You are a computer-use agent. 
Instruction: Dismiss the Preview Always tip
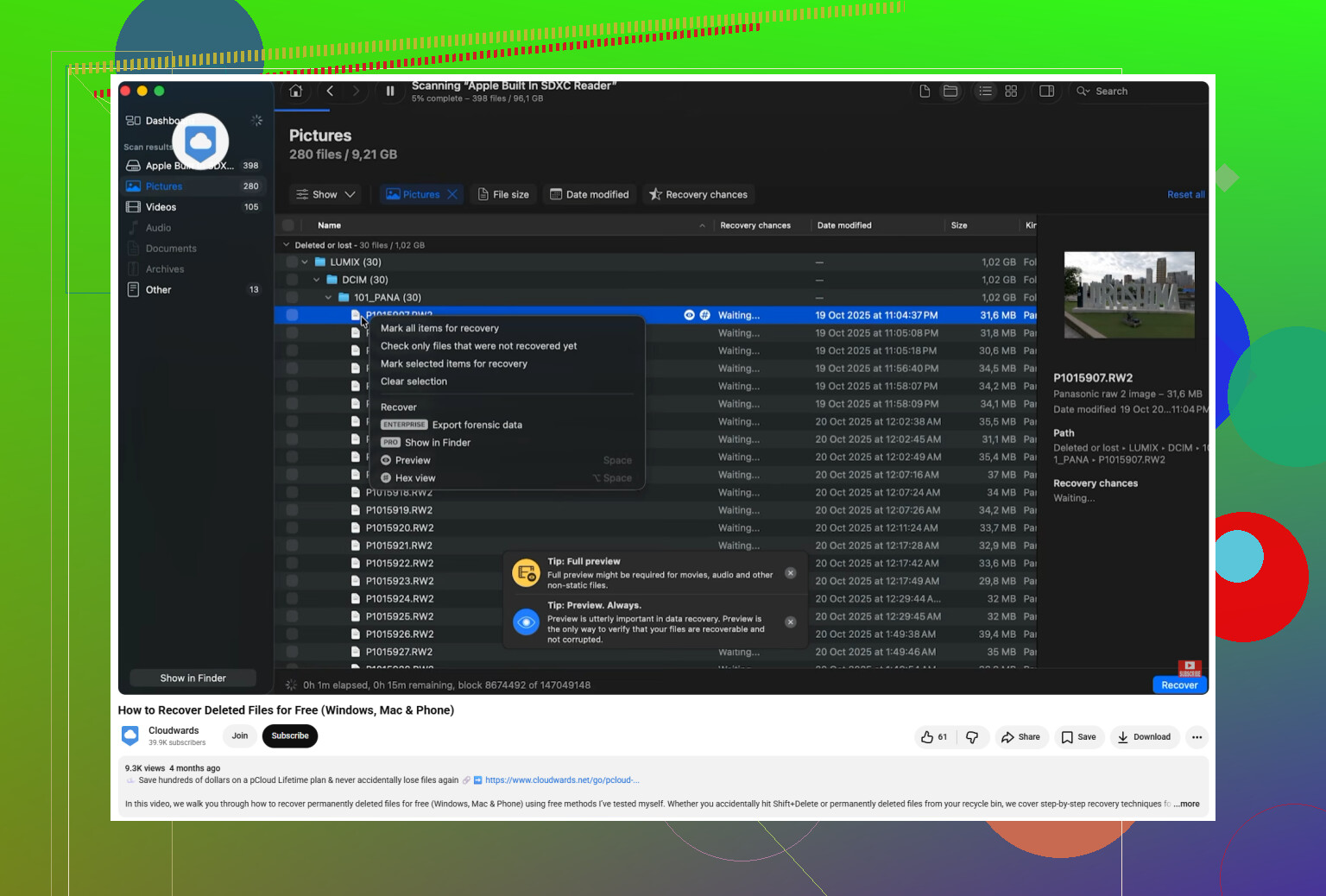point(790,622)
